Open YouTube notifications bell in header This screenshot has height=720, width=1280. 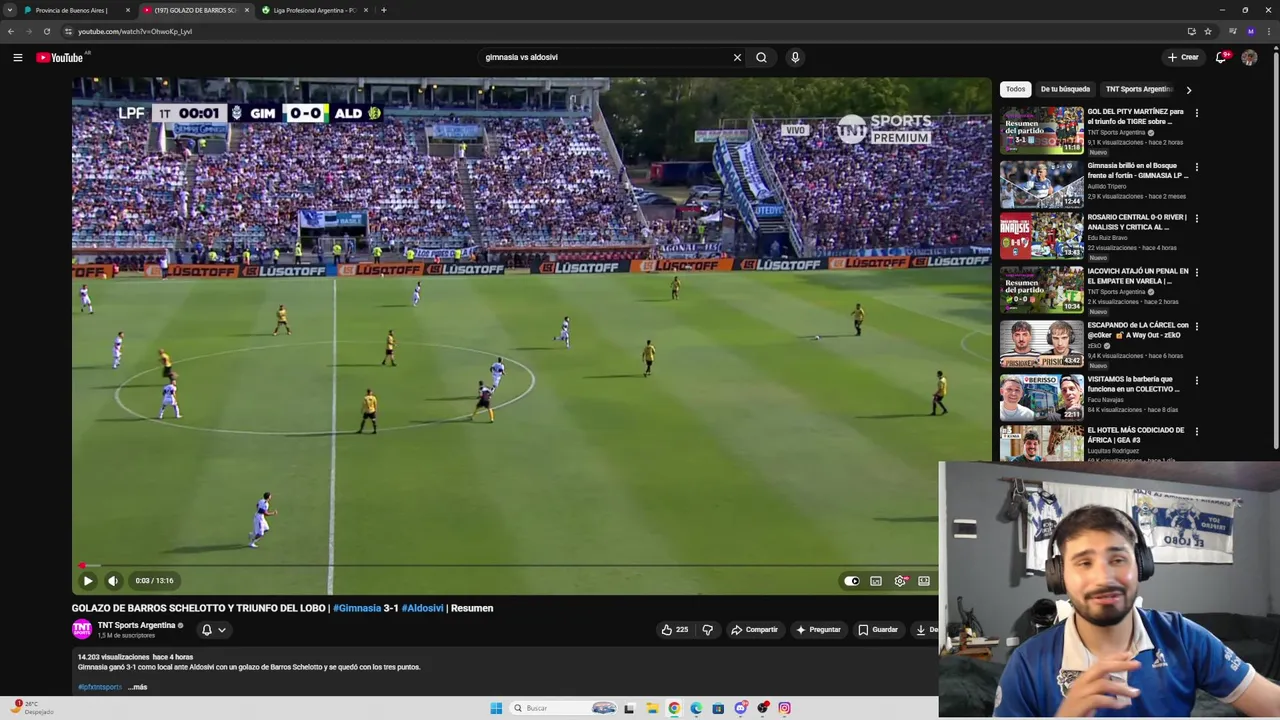point(1221,57)
